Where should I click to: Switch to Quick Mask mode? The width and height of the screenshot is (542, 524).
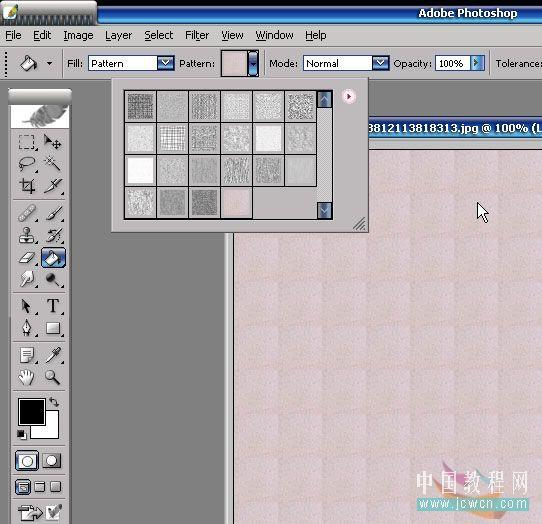click(52, 460)
